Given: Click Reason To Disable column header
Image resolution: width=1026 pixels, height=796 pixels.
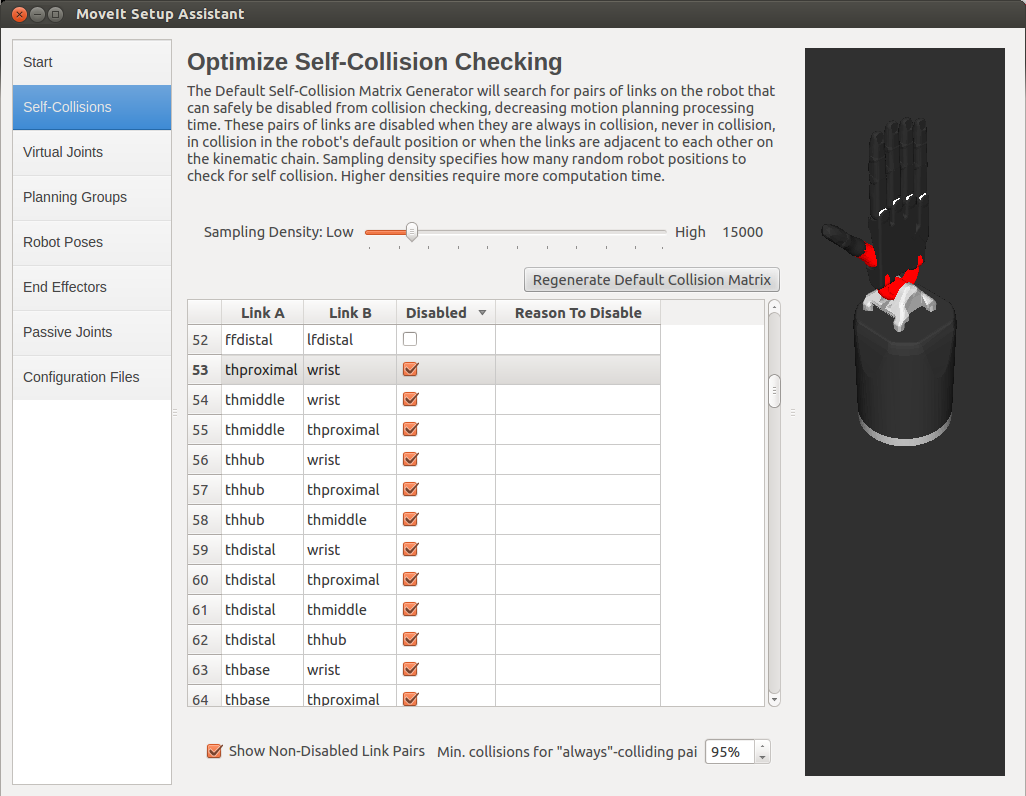Looking at the screenshot, I should (578, 313).
